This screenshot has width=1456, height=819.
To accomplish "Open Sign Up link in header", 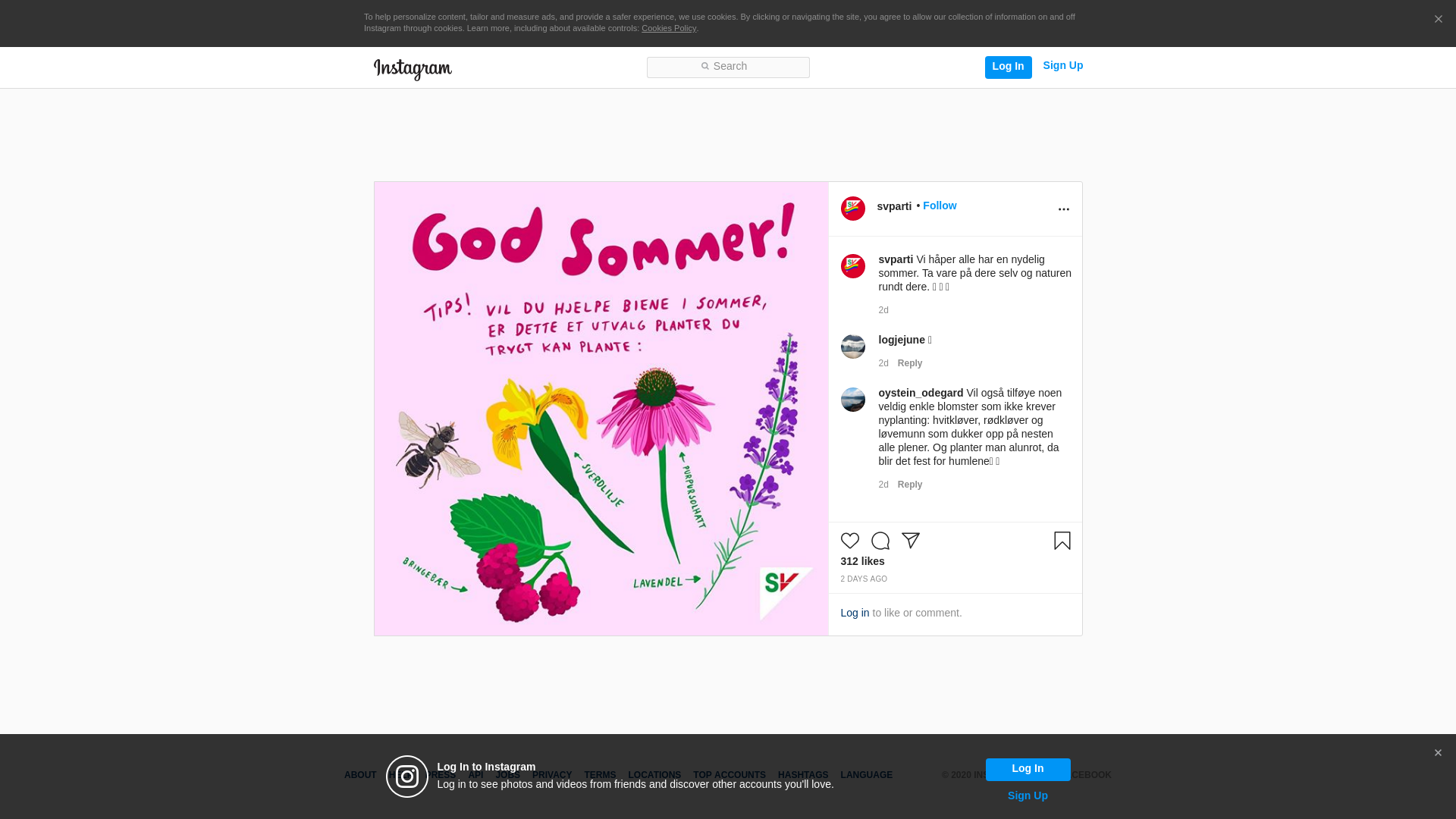I will [x=1063, y=65].
